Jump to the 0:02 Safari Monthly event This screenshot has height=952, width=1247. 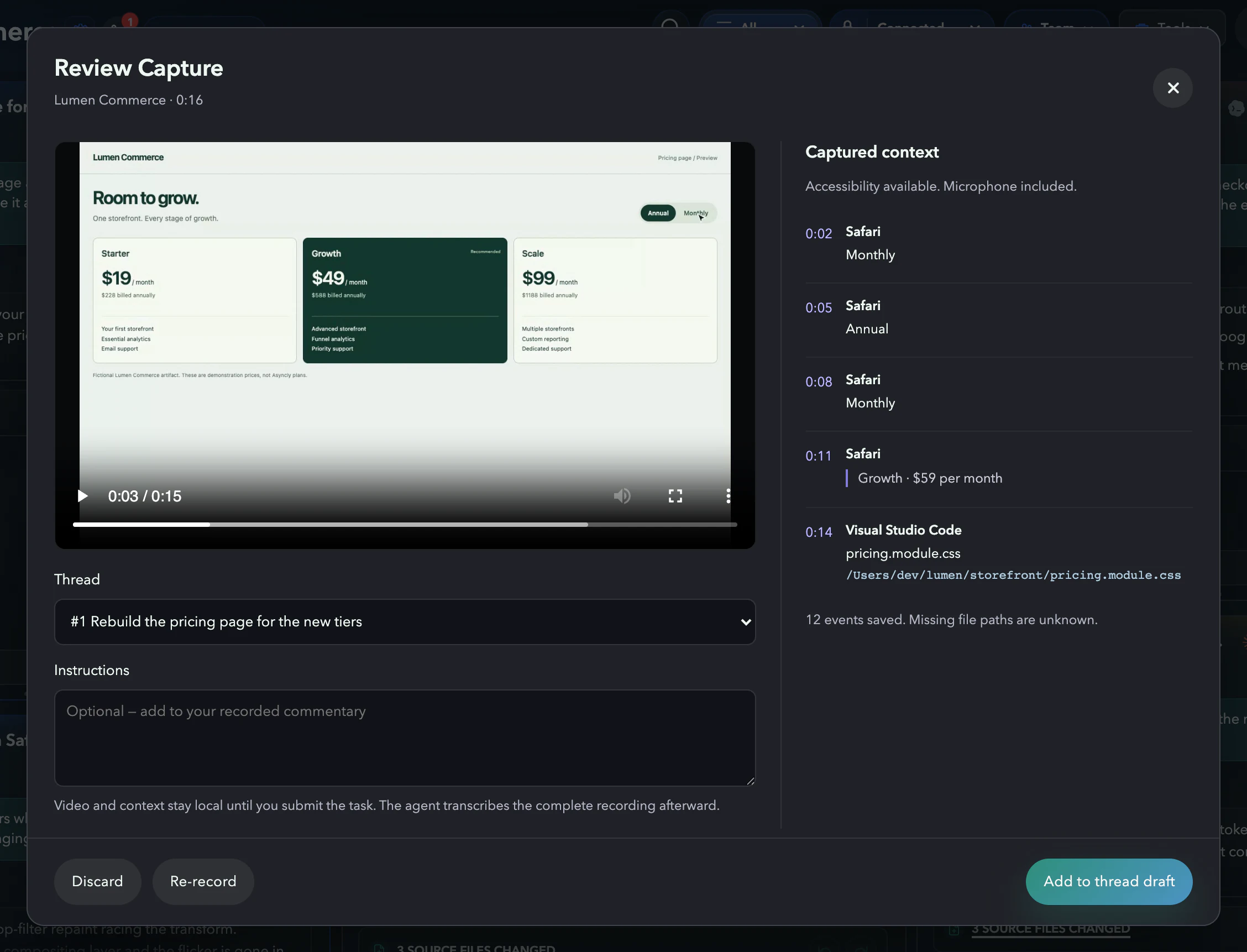tap(998, 244)
